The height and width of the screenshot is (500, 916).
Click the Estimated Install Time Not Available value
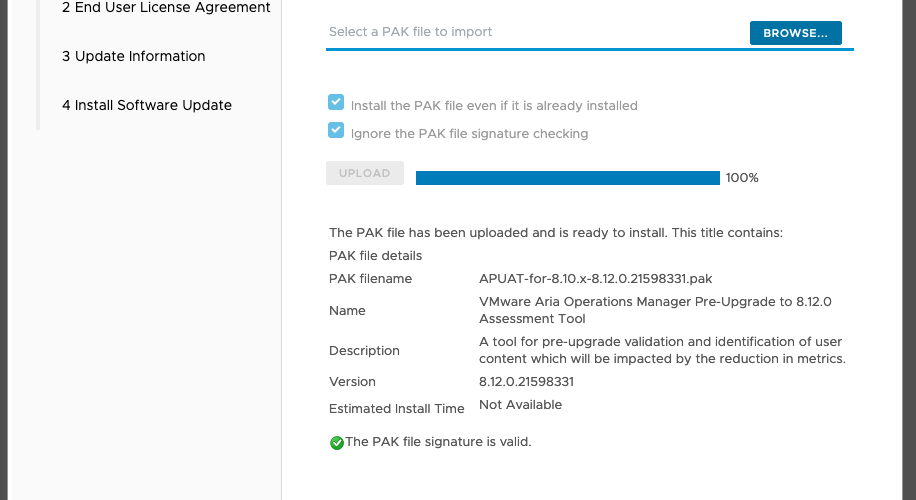[x=521, y=405]
